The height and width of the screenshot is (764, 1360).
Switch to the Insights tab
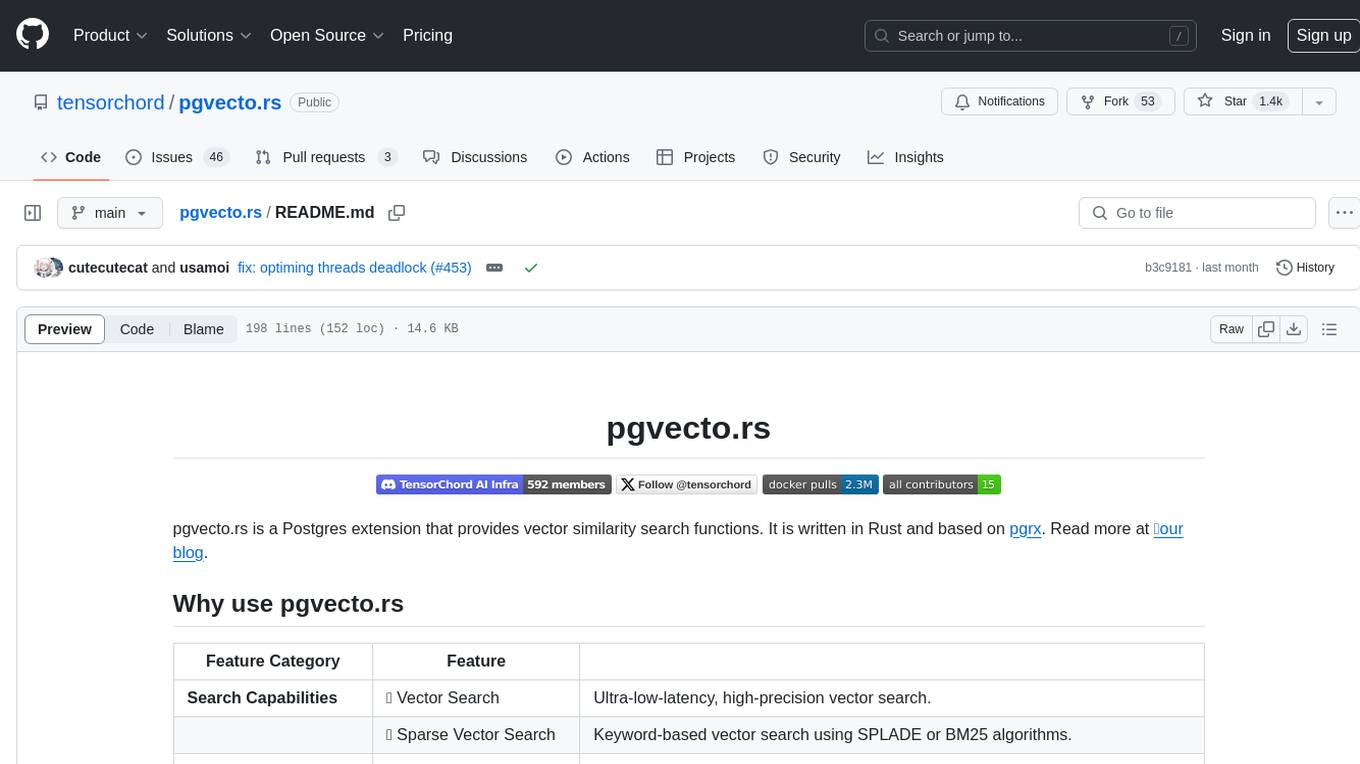(905, 157)
